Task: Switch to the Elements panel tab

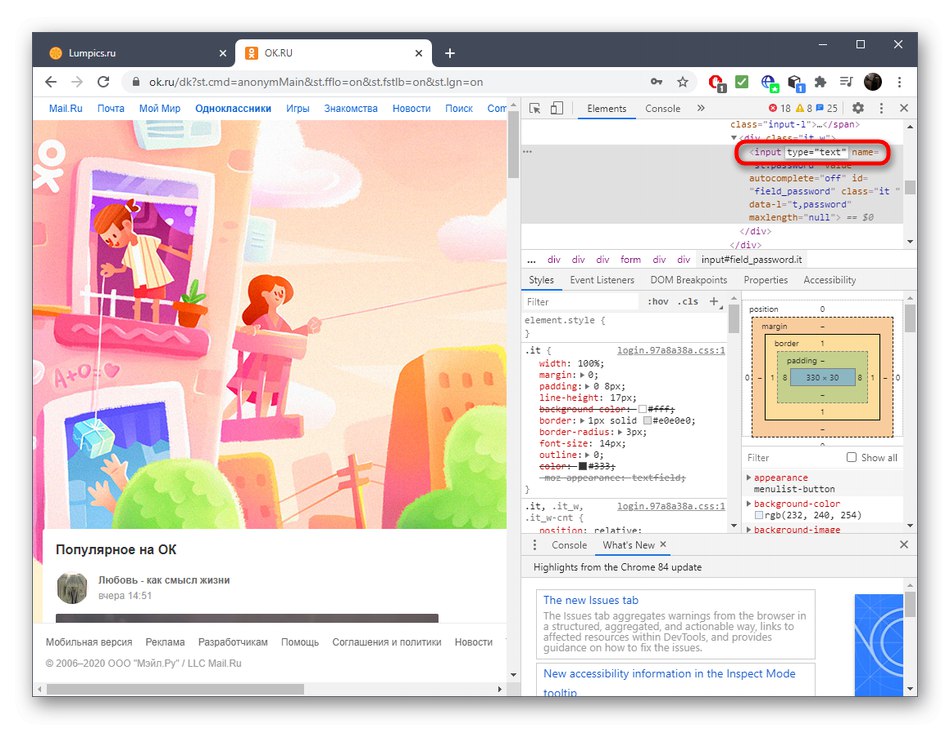Action: coord(606,108)
